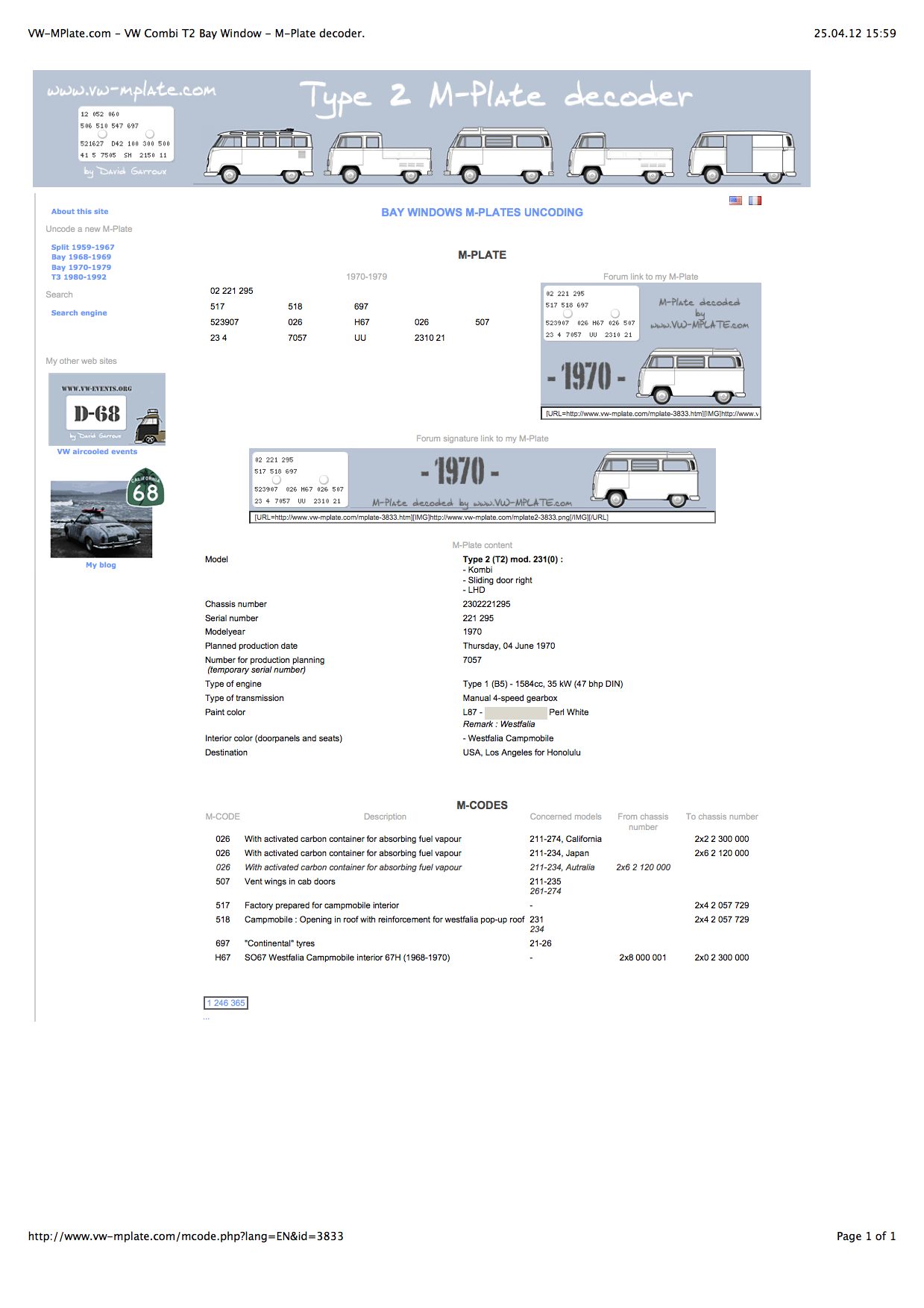Click the BAY WINDOWS M-PLATES UNCODING heading
The image size is (924, 1308).
tap(483, 213)
